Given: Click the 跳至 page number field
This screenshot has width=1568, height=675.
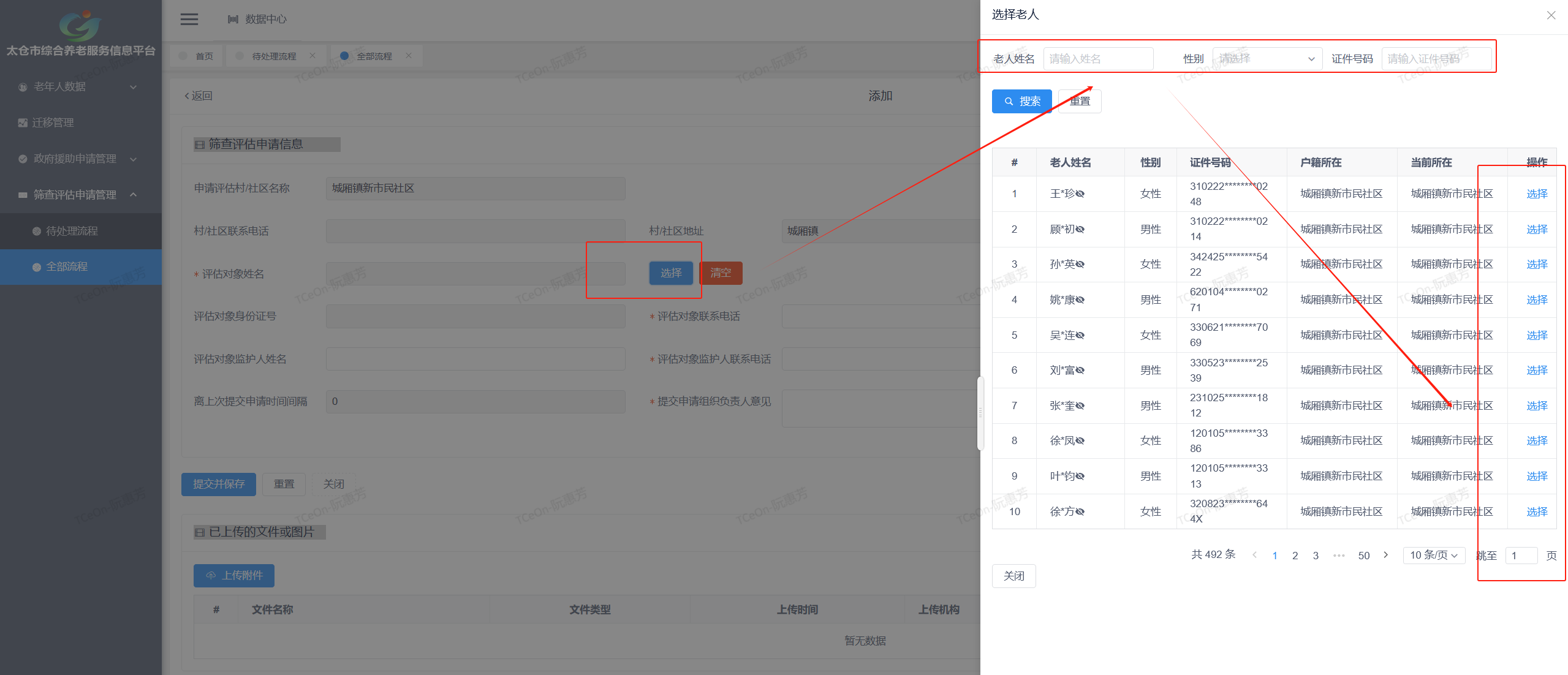Looking at the screenshot, I should (x=1521, y=556).
